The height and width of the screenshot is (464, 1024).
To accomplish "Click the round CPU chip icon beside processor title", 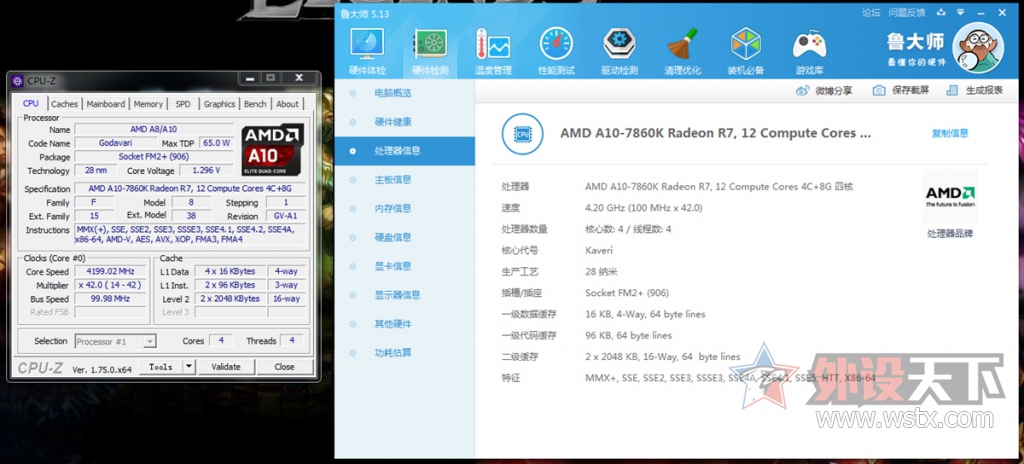I will click(x=522, y=134).
